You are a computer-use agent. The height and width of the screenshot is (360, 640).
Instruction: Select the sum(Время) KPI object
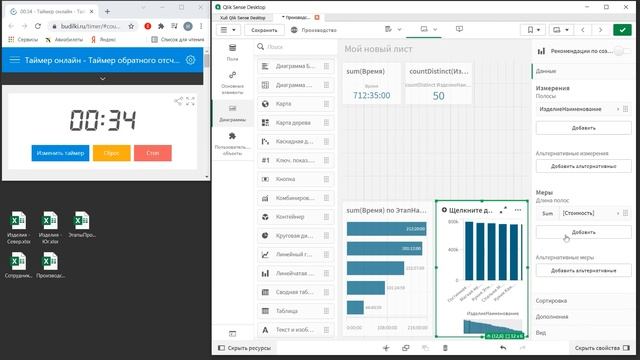click(x=371, y=84)
